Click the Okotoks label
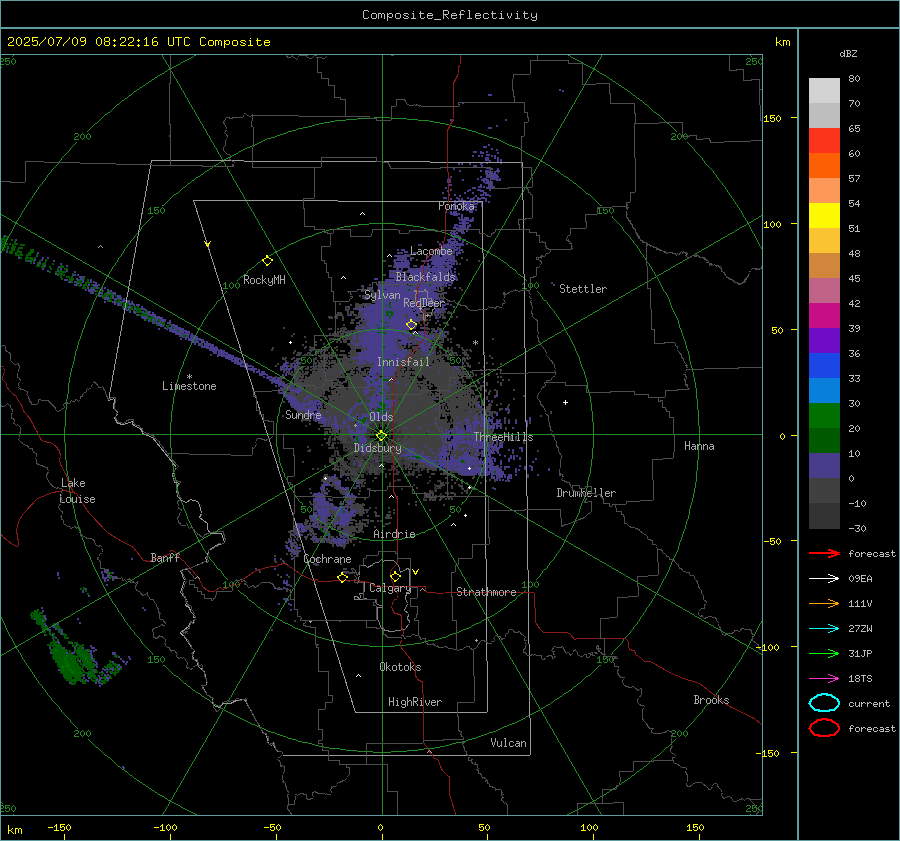This screenshot has width=900, height=841. click(x=400, y=667)
